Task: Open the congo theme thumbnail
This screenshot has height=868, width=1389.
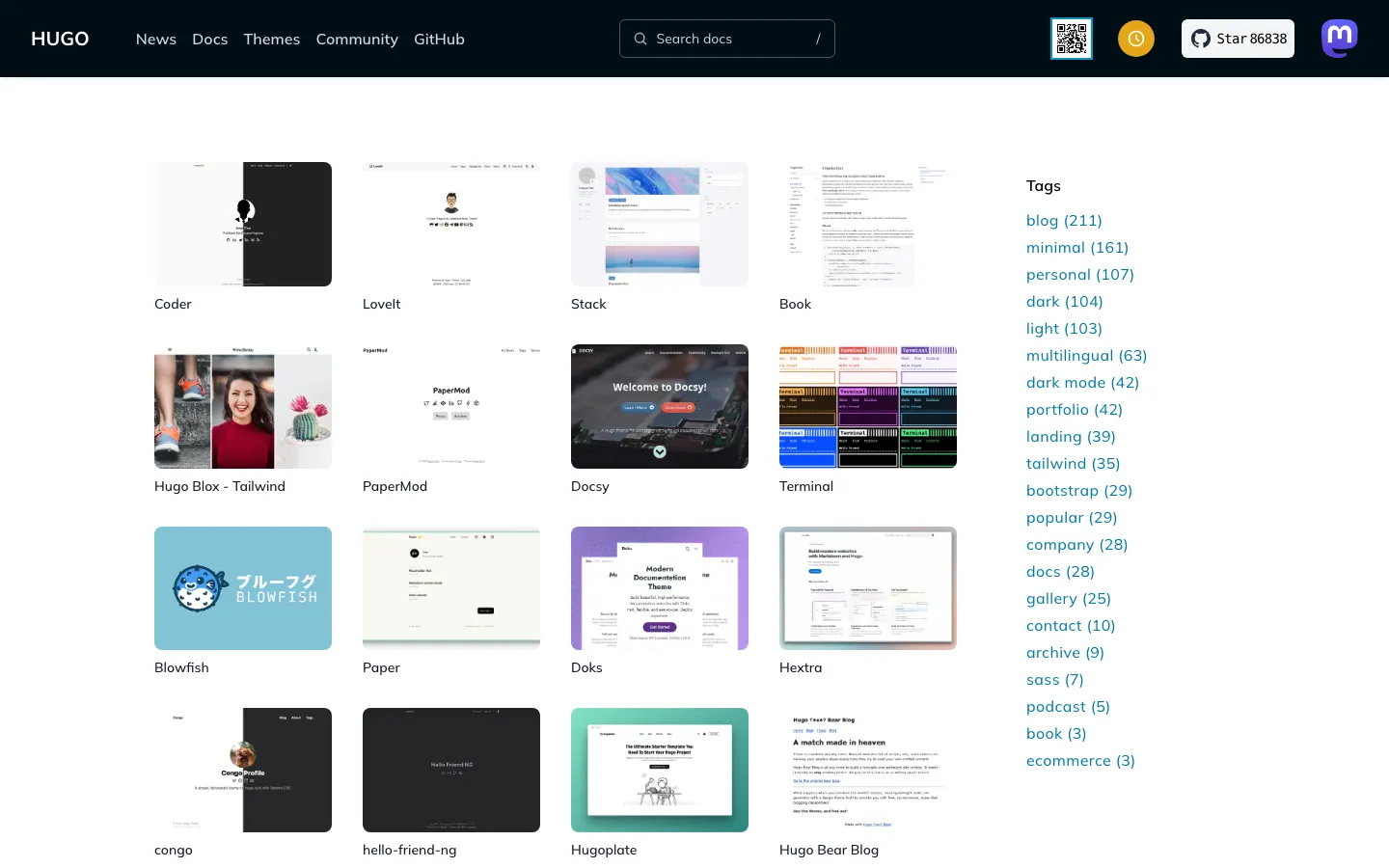Action: pyautogui.click(x=243, y=770)
